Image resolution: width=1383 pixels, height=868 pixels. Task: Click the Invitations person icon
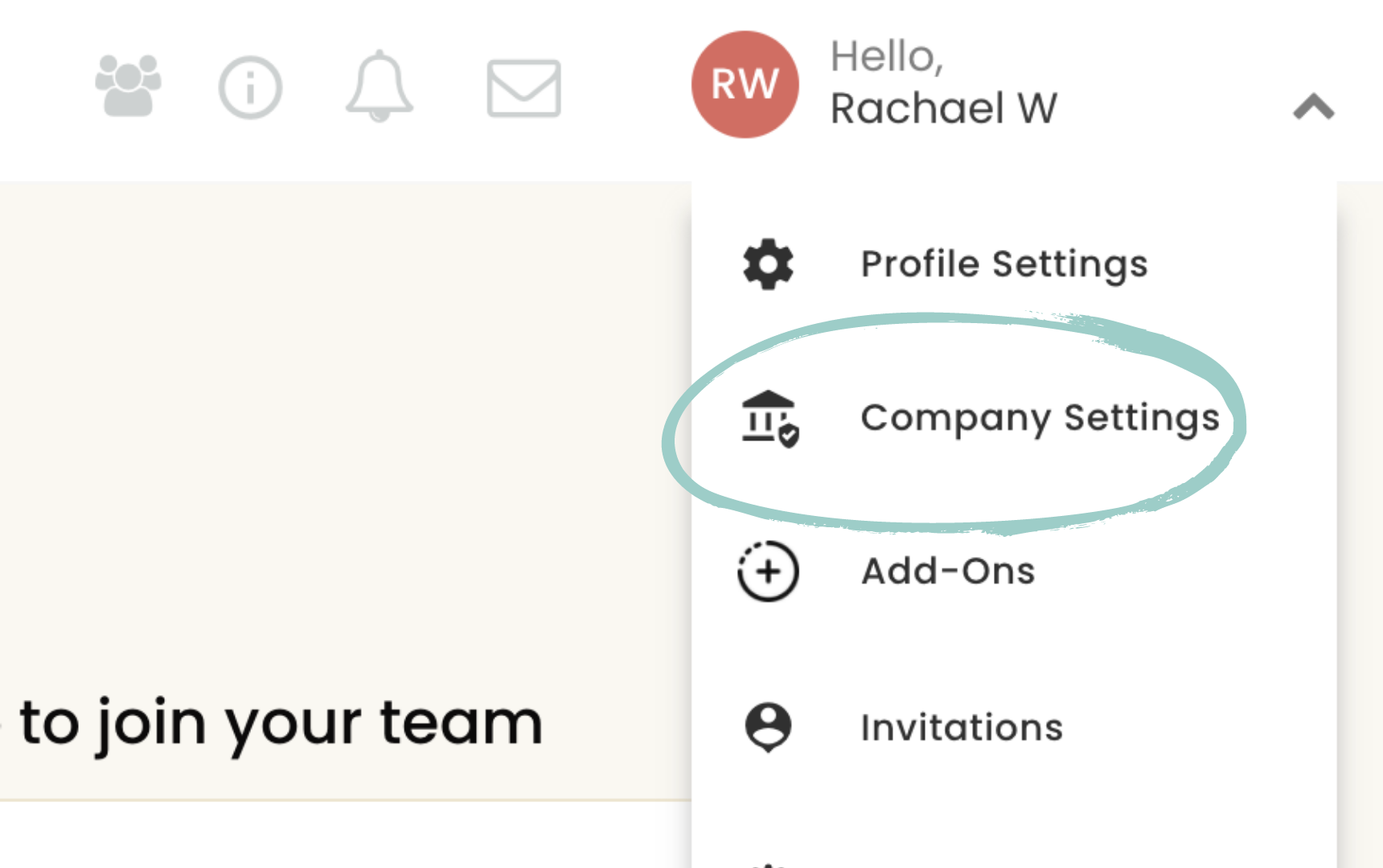pos(768,727)
